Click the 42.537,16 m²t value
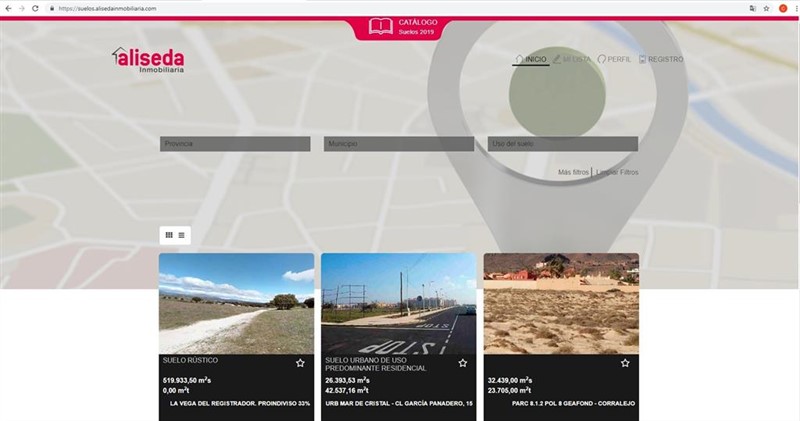 tap(347, 390)
